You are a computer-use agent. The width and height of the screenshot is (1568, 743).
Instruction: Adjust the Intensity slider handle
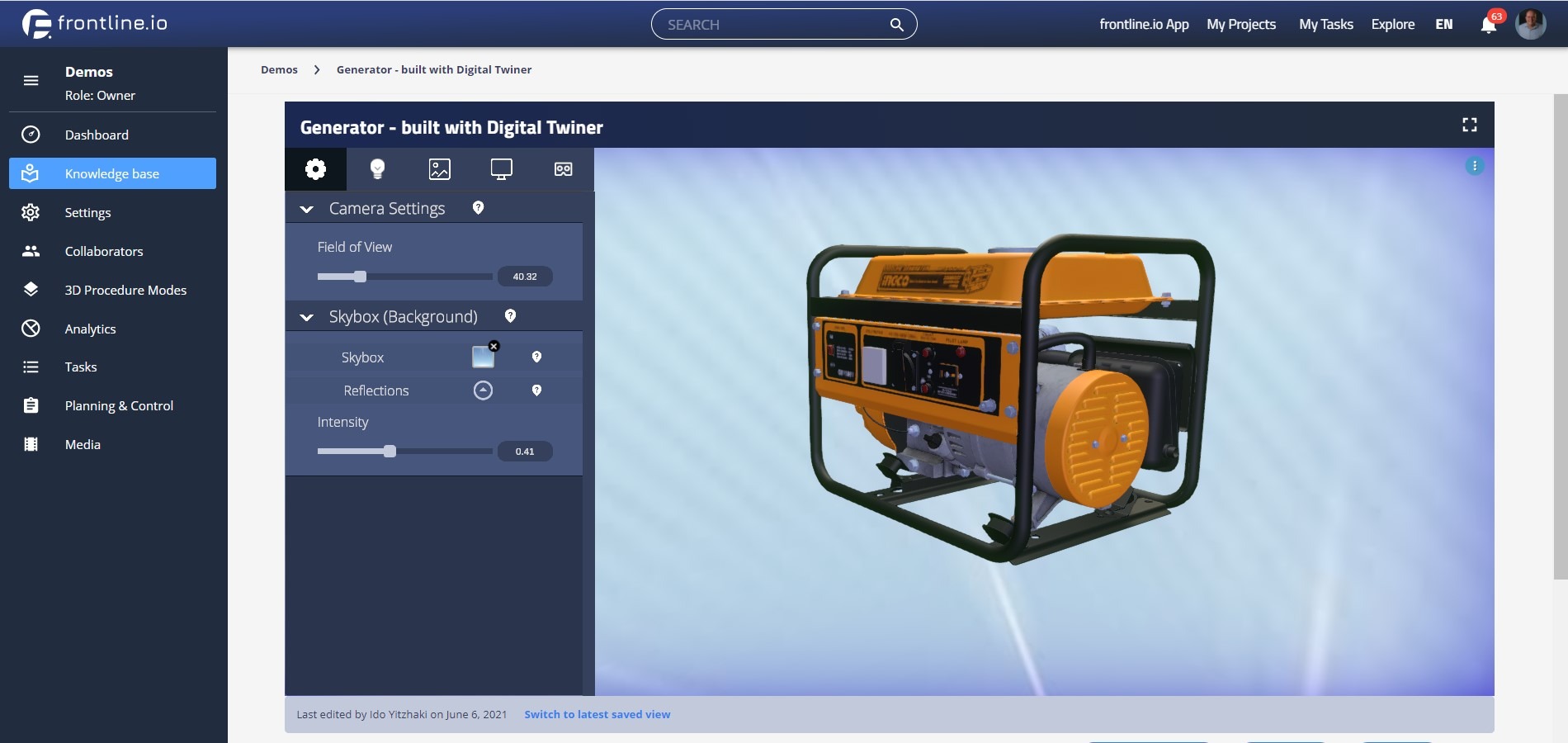point(390,452)
